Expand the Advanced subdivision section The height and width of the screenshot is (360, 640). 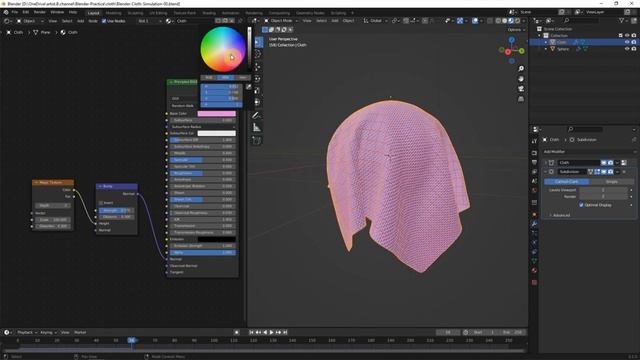560,215
